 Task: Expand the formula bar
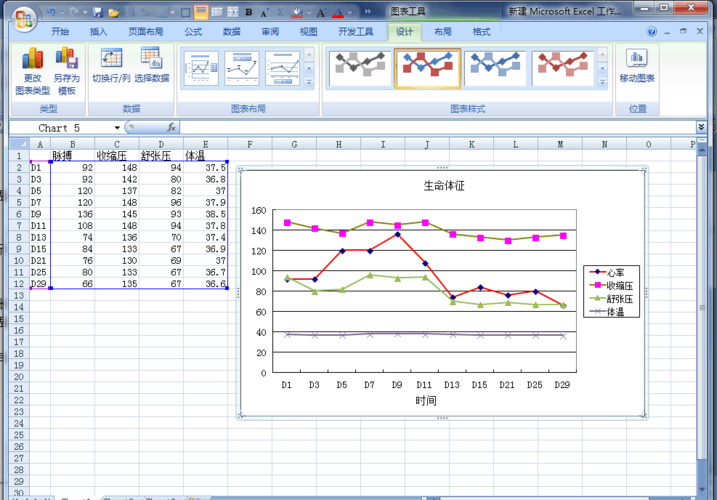point(701,127)
